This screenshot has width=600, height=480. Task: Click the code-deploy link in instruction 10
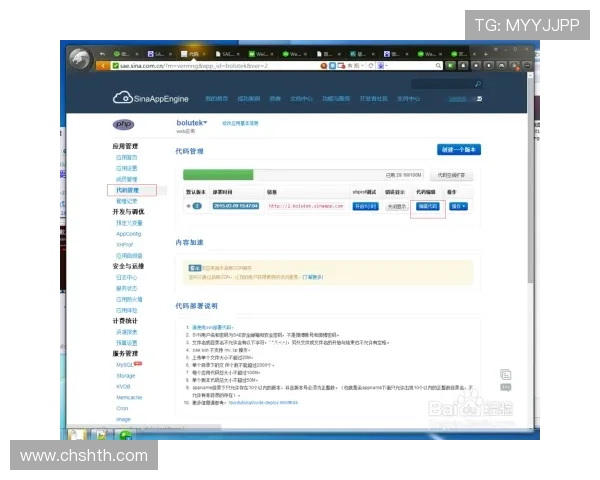tap(263, 403)
